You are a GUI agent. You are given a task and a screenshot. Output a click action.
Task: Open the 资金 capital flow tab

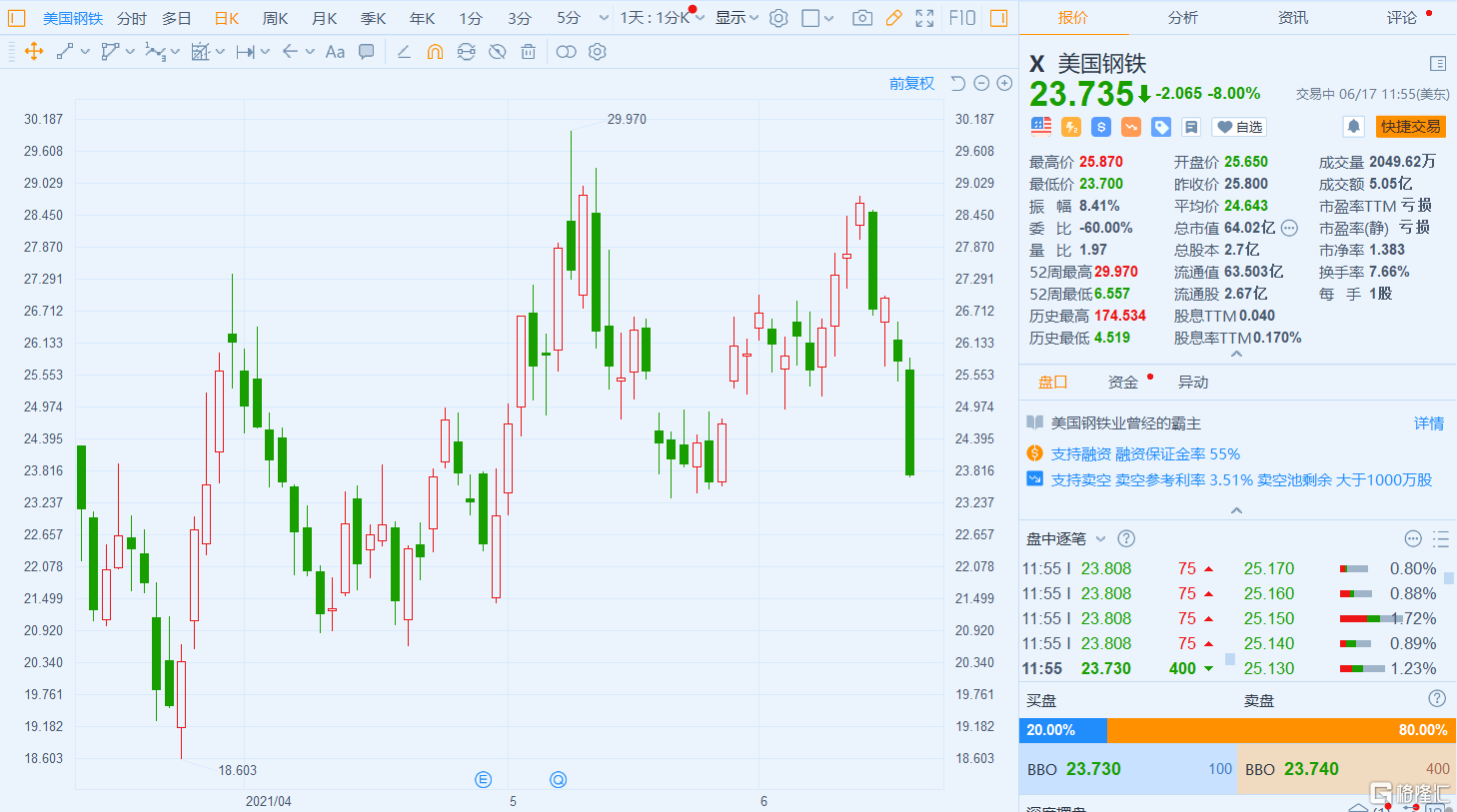coord(1123,382)
